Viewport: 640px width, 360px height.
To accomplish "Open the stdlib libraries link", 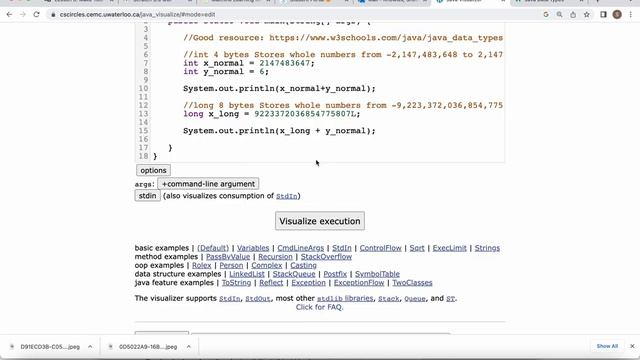I will pos(345,299).
